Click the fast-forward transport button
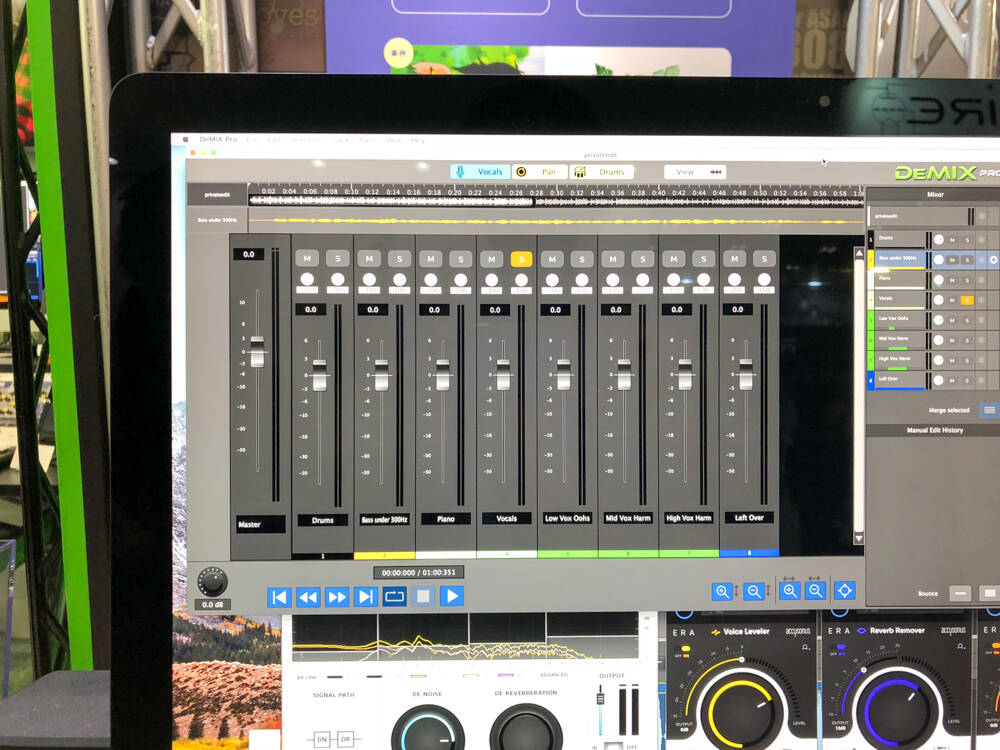1000x750 pixels. click(x=337, y=597)
